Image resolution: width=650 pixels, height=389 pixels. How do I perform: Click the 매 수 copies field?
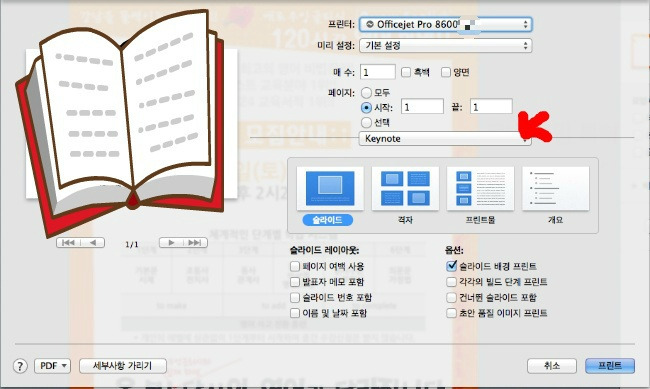pos(378,72)
